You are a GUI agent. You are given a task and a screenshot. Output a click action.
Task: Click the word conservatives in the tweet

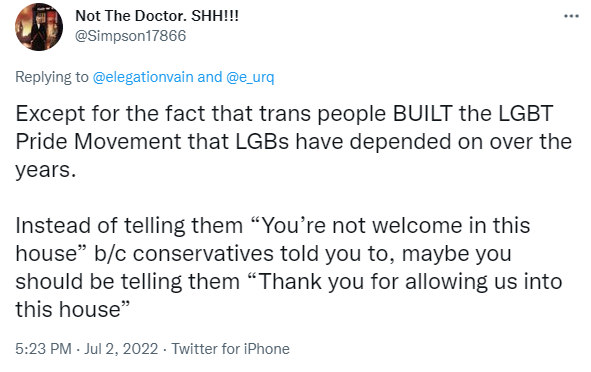coord(204,253)
